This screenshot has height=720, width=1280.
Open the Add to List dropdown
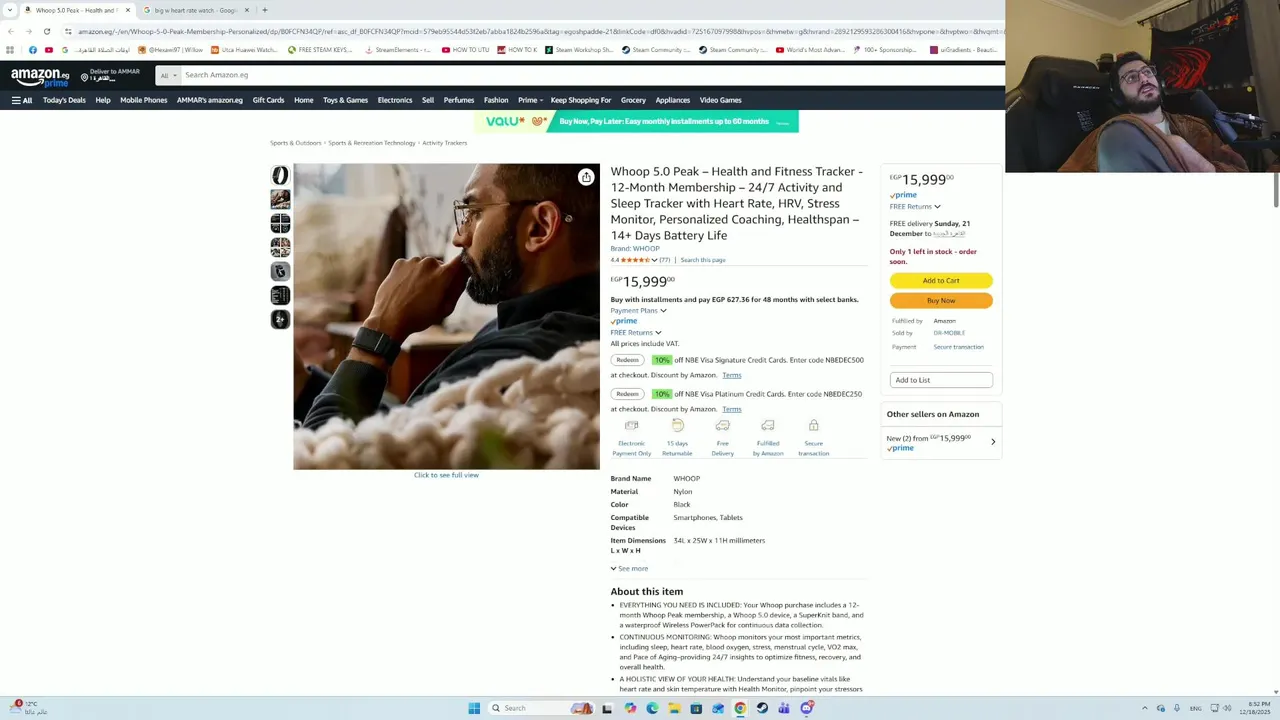point(941,380)
